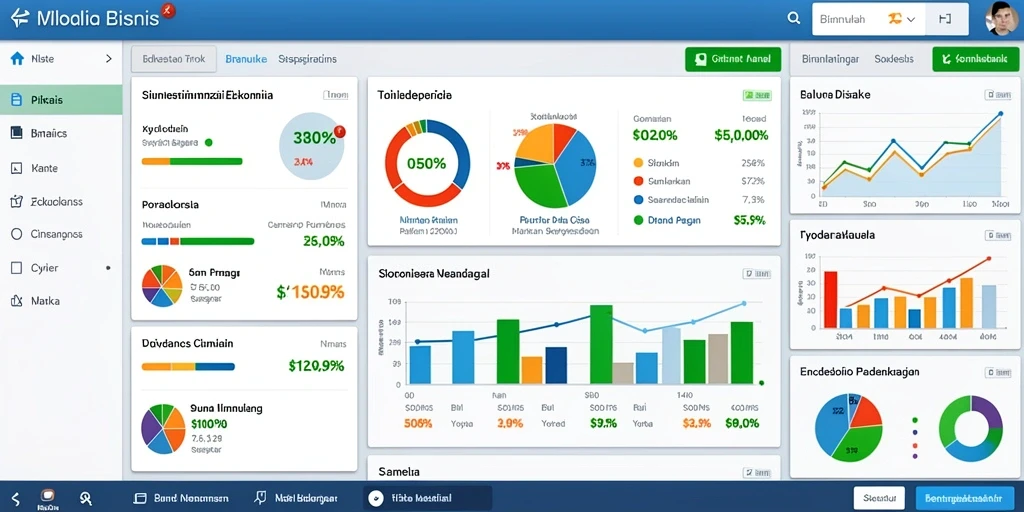Open the Kante sidebar icon
Viewport: 1024px width, 512px height.
17,168
